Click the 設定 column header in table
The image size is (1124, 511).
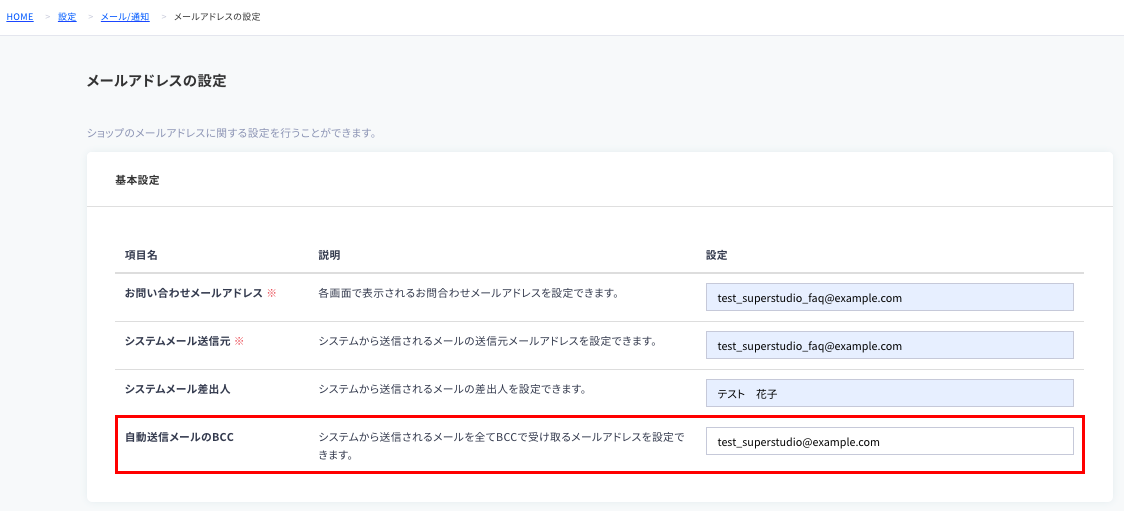click(717, 255)
